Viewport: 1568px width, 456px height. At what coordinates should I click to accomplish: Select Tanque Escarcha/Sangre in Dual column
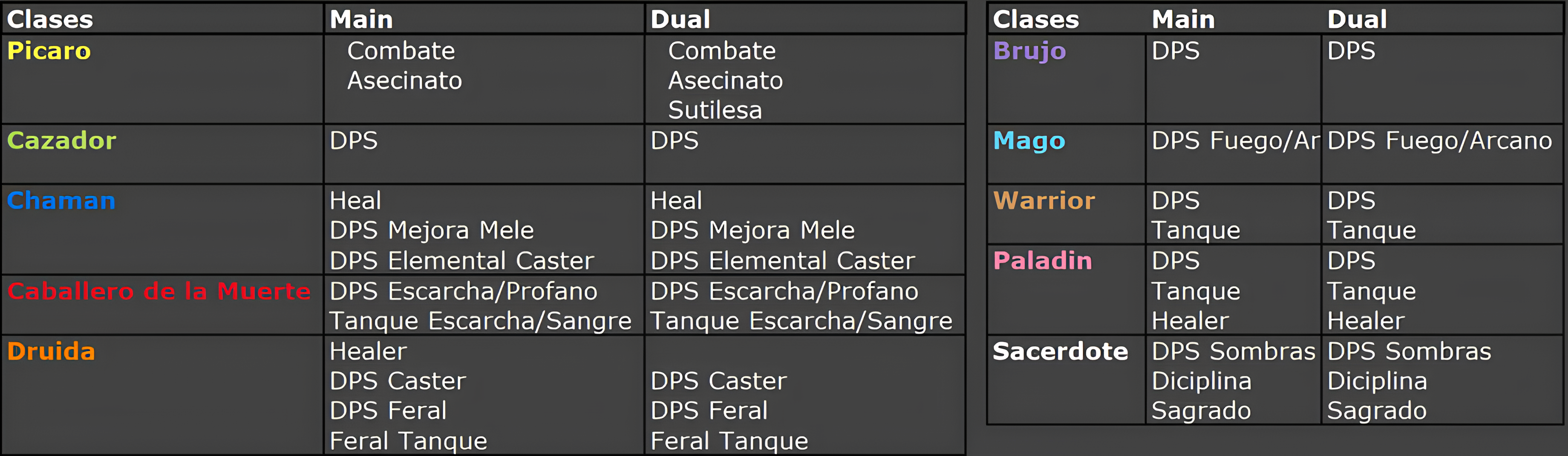pos(801,321)
